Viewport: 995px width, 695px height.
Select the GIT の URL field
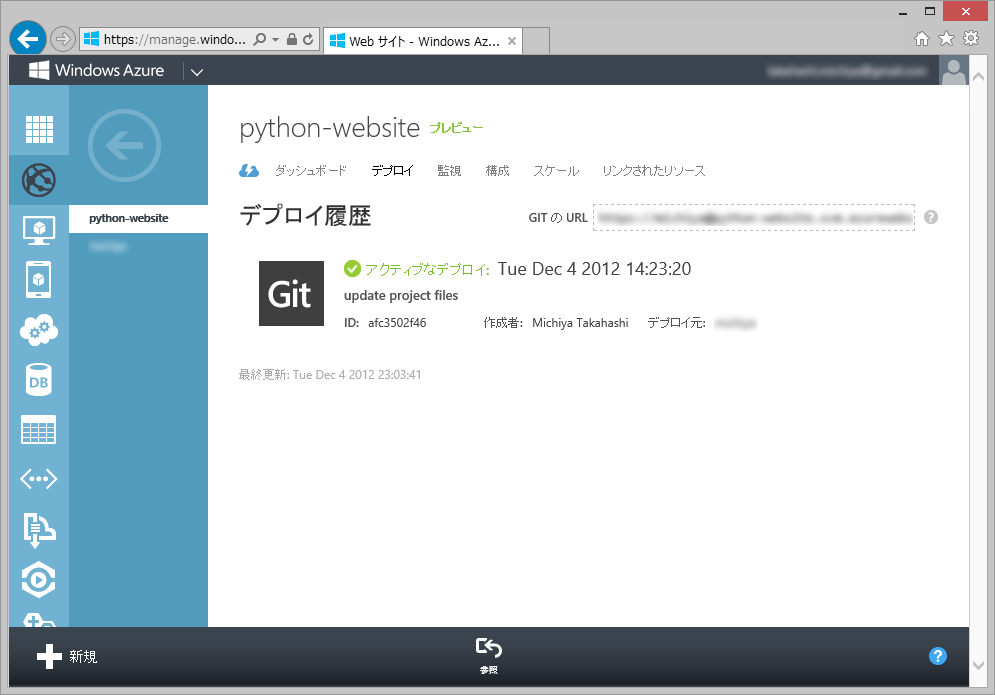[753, 217]
